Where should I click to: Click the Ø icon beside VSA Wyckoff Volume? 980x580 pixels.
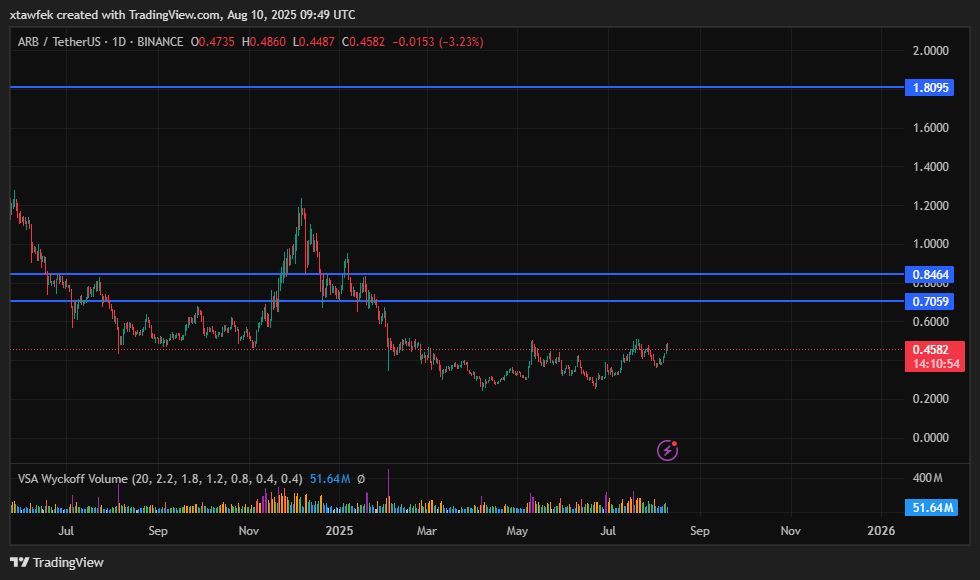point(363,479)
